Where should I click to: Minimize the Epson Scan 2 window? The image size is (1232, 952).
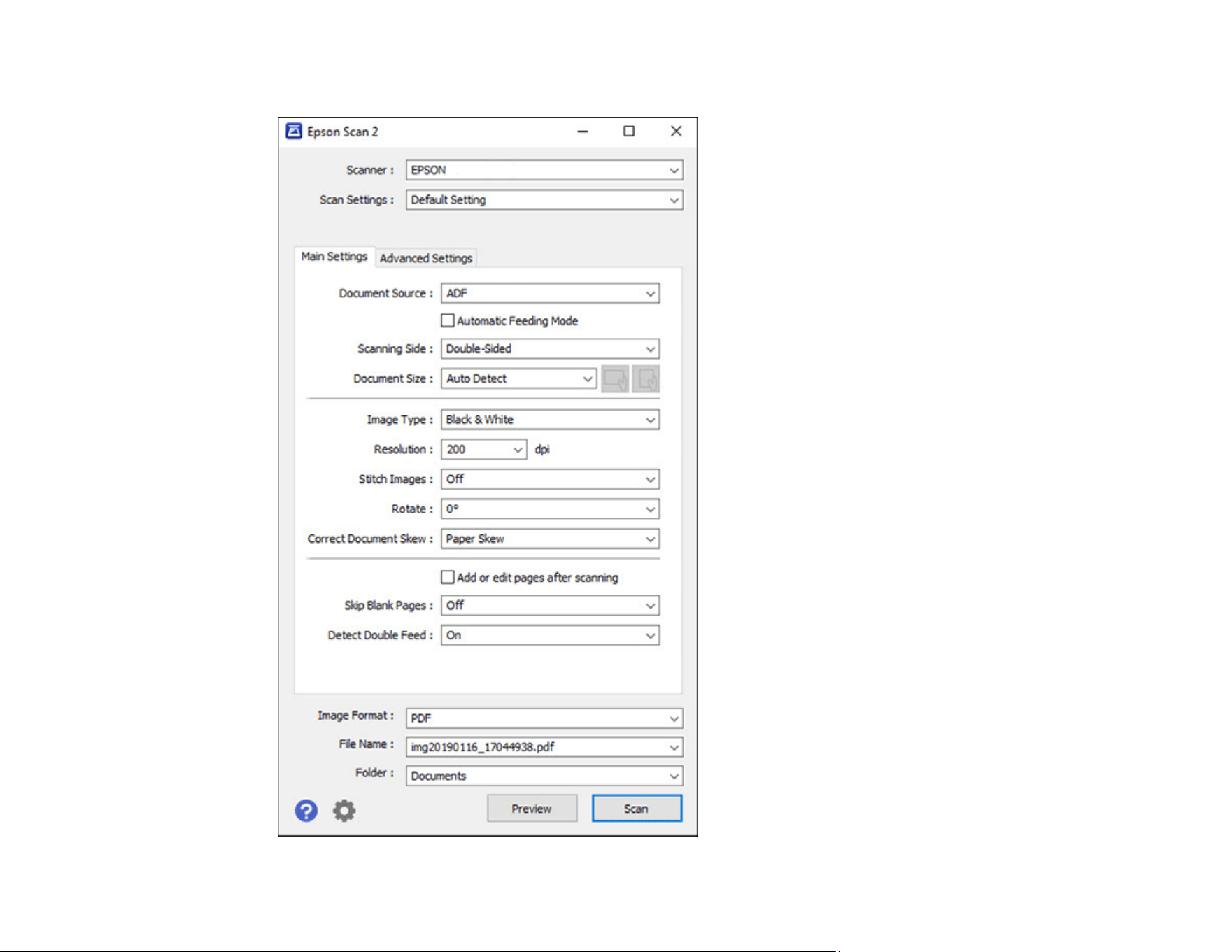tap(582, 132)
